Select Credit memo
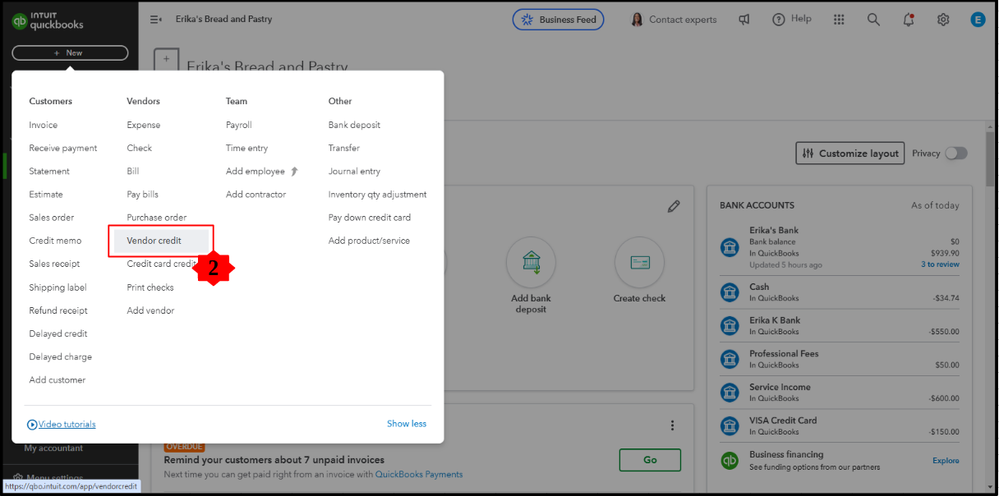Viewport: 999px width, 496px height. point(55,241)
